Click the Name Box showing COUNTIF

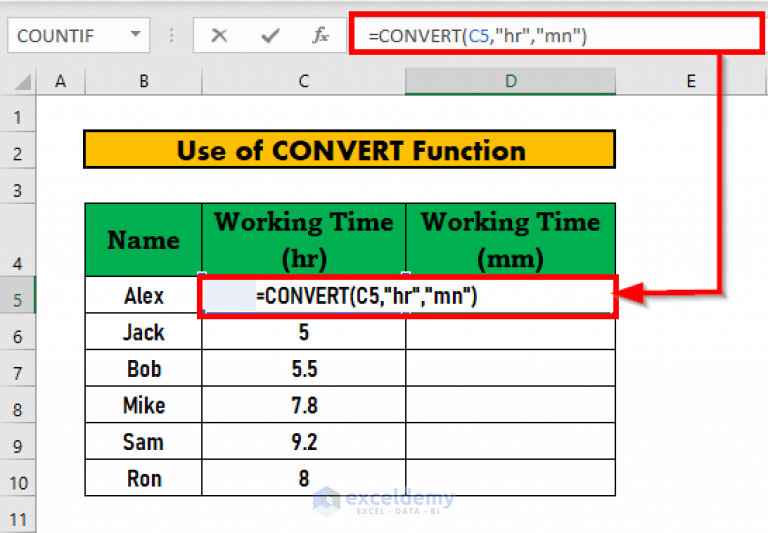coord(78,35)
